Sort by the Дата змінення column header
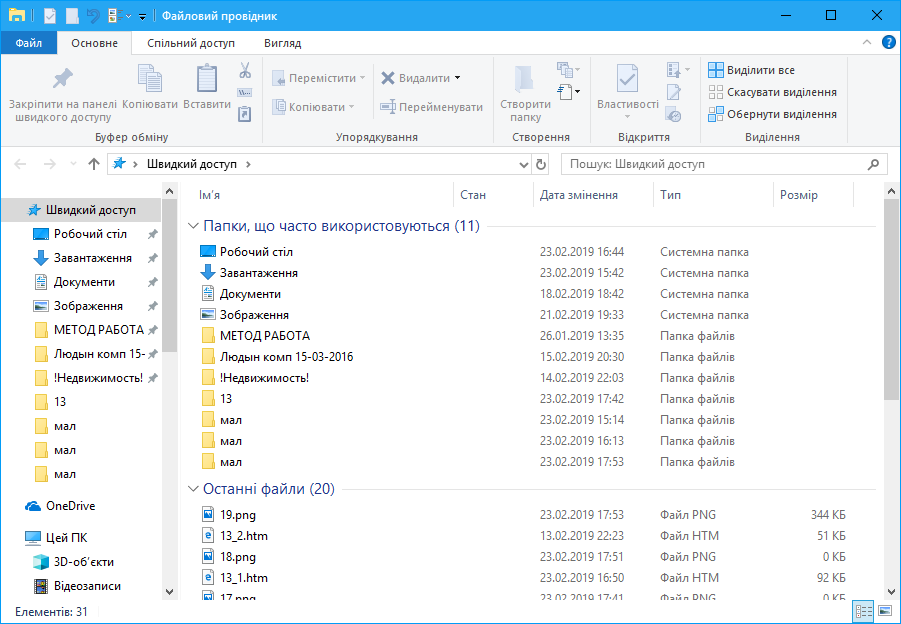Viewport: 901px width, 624px height. [593, 195]
